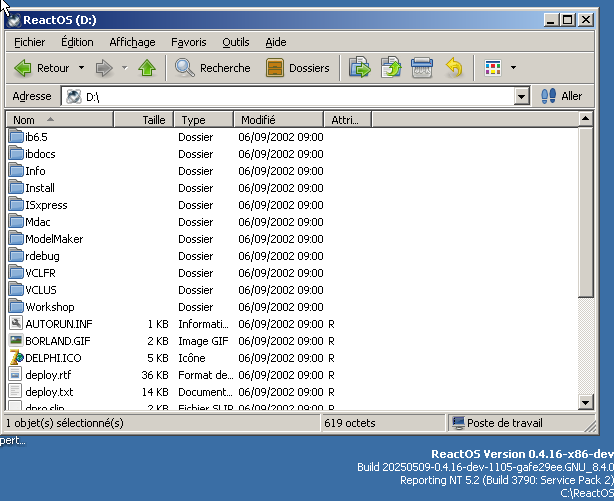The image size is (614, 501).
Task: Select the VCLFR folder icon
Action: (16, 273)
